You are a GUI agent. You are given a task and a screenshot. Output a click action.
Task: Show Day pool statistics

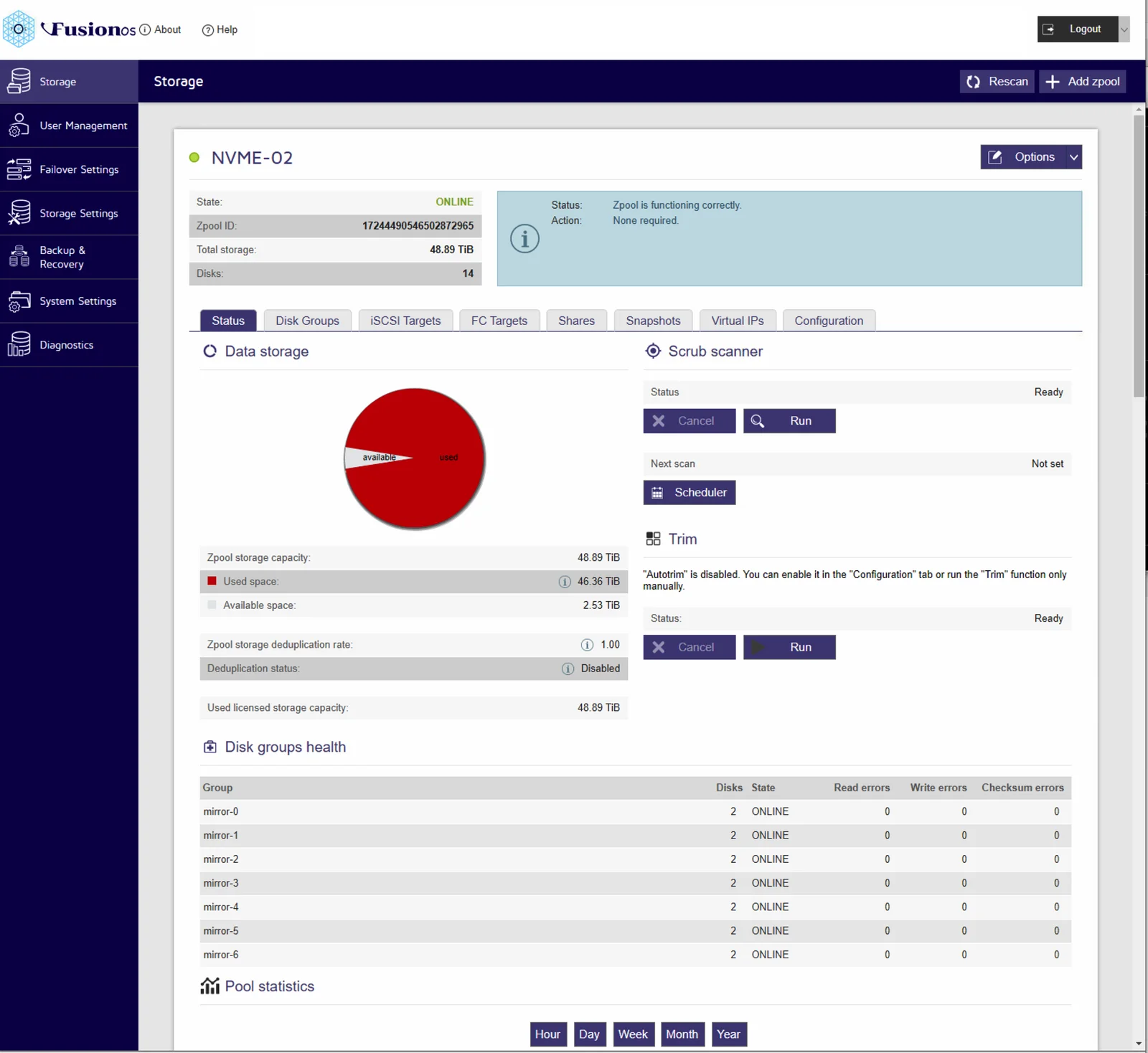590,1034
